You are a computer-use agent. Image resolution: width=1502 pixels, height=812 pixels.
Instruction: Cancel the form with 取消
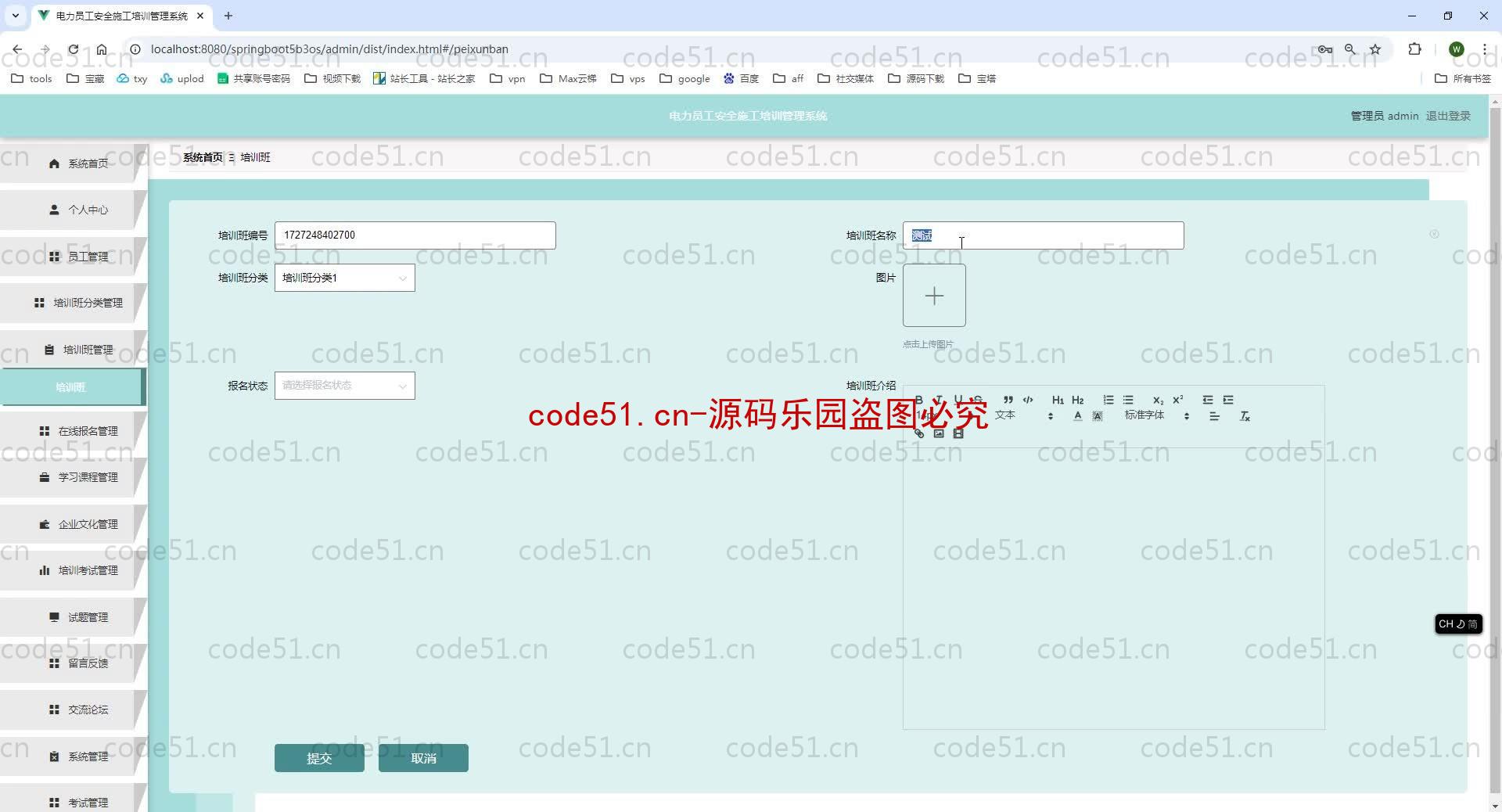coord(423,758)
